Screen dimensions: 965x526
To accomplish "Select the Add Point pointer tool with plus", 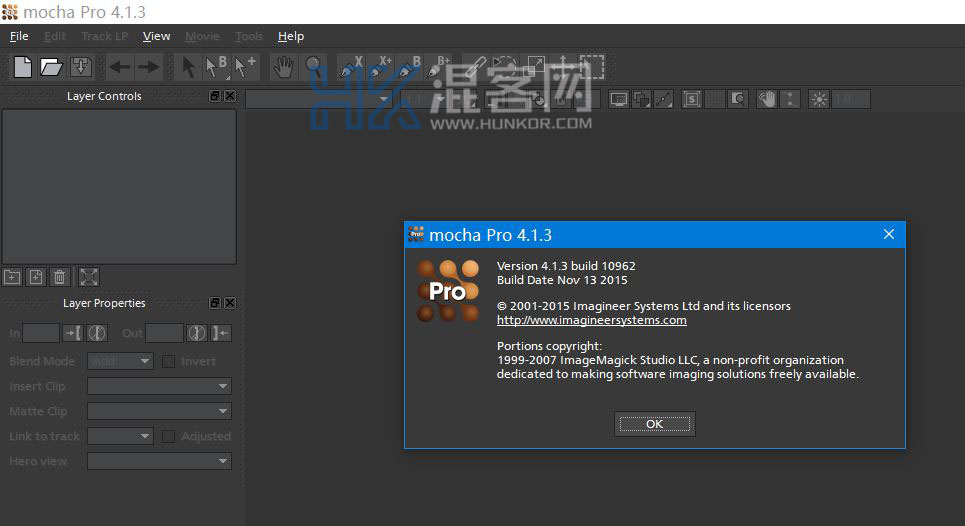I will click(x=244, y=66).
